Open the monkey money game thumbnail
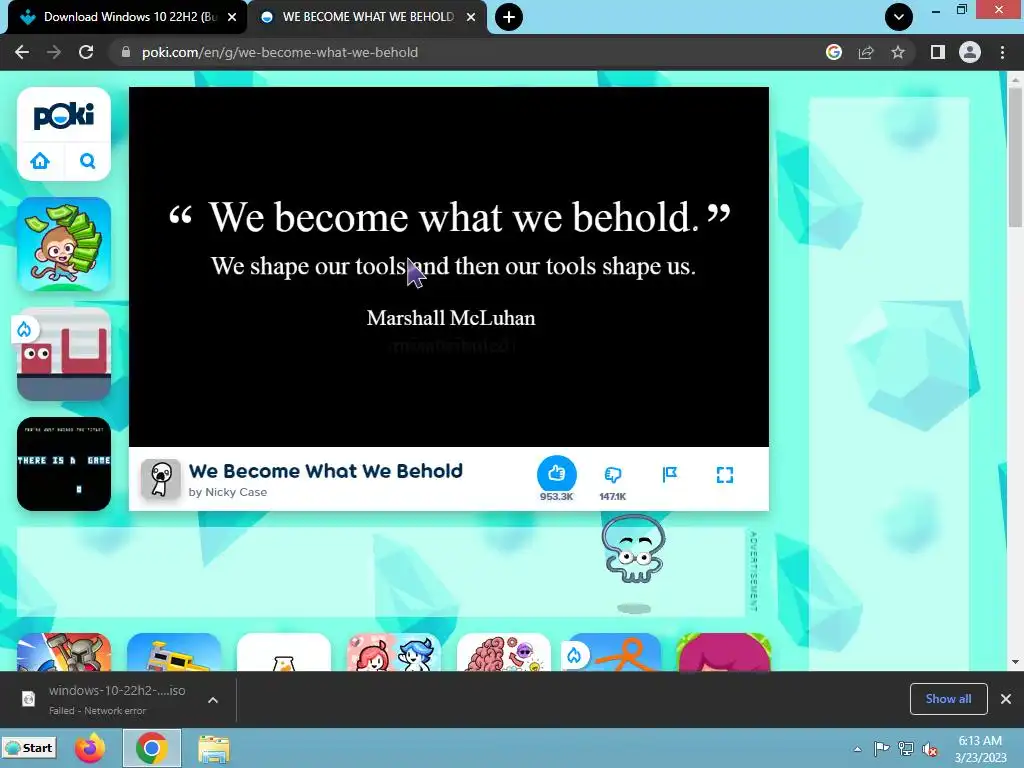 click(64, 244)
